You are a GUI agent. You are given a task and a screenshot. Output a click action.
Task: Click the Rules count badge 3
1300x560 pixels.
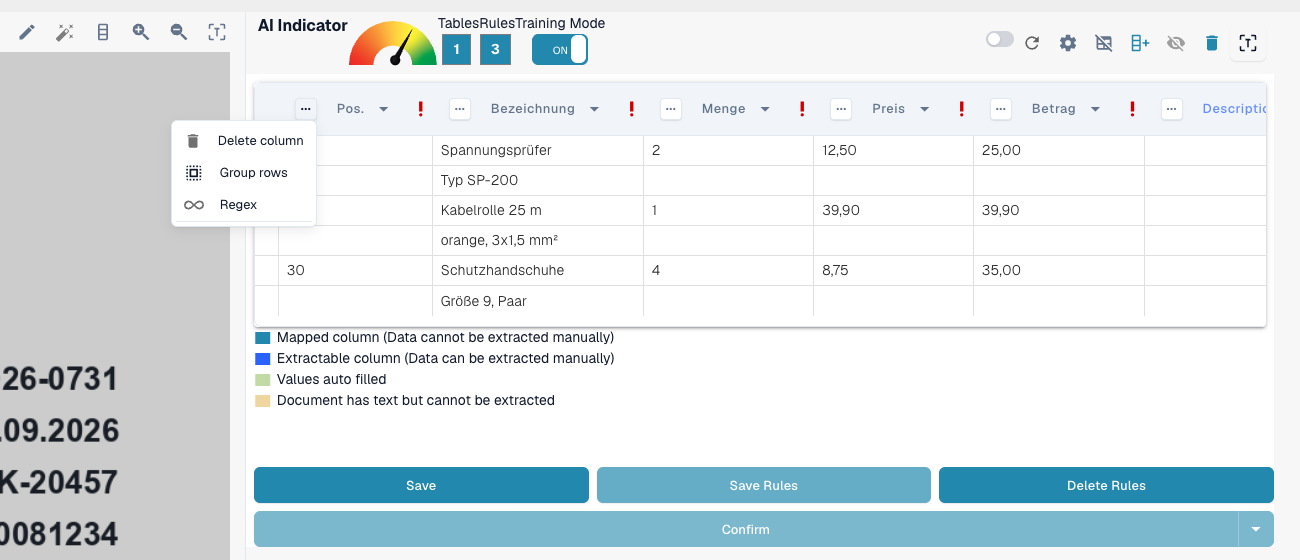pyautogui.click(x=495, y=49)
